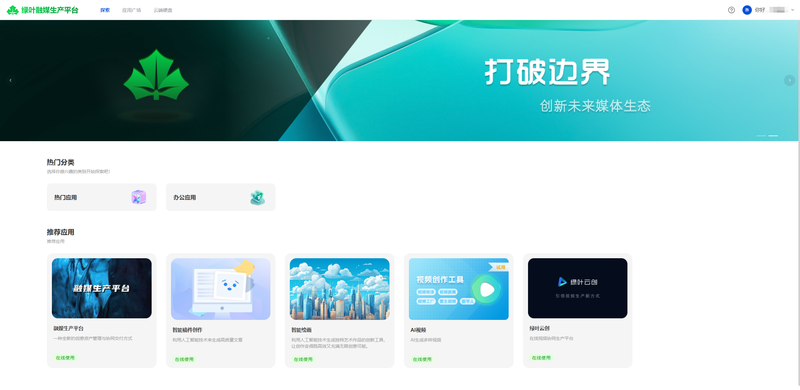Open the 绿叶云创 dark thumbnail
The height and width of the screenshot is (390, 800).
coord(578,288)
